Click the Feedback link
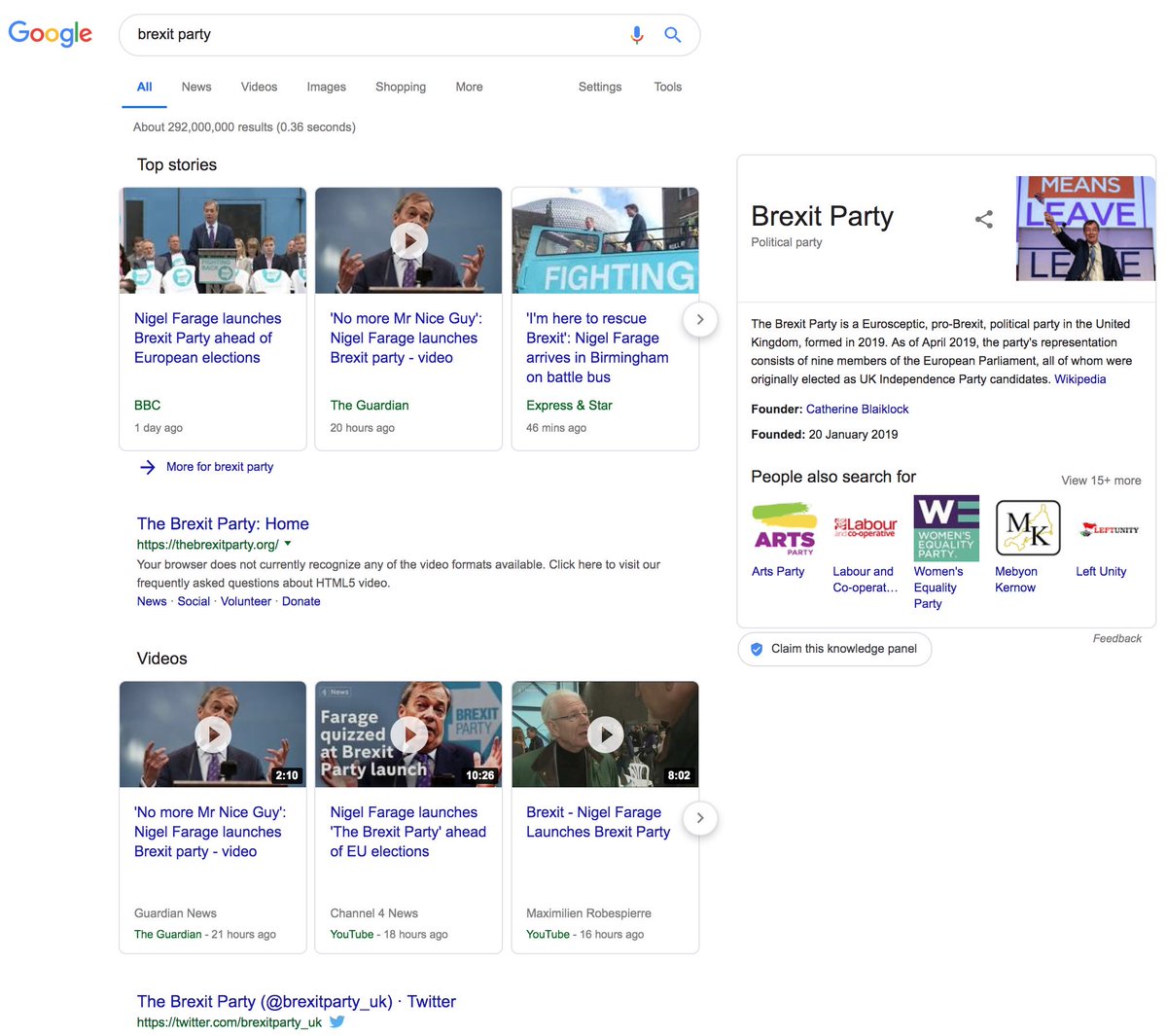The image size is (1167, 1036). pos(1117,638)
